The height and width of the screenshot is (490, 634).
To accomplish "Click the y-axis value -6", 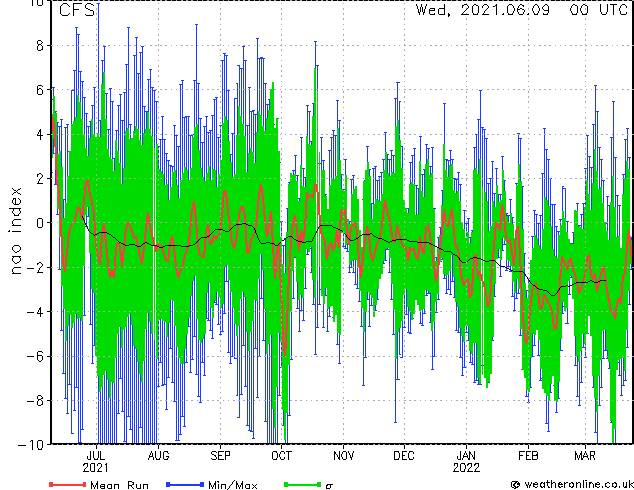I will coord(35,356).
